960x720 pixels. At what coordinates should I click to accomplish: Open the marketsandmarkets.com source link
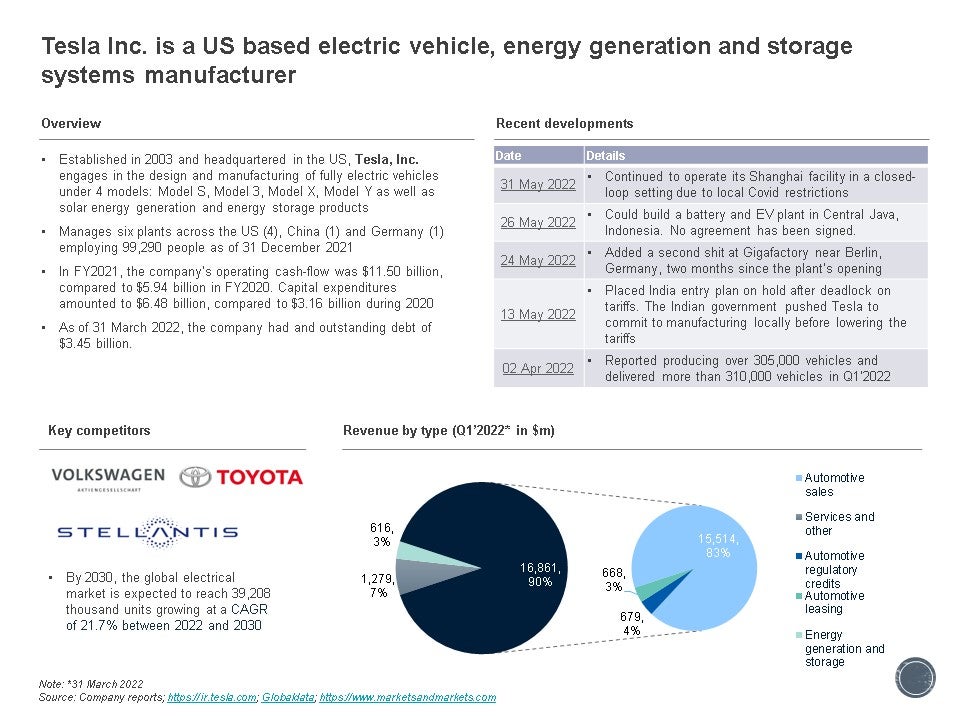408,697
